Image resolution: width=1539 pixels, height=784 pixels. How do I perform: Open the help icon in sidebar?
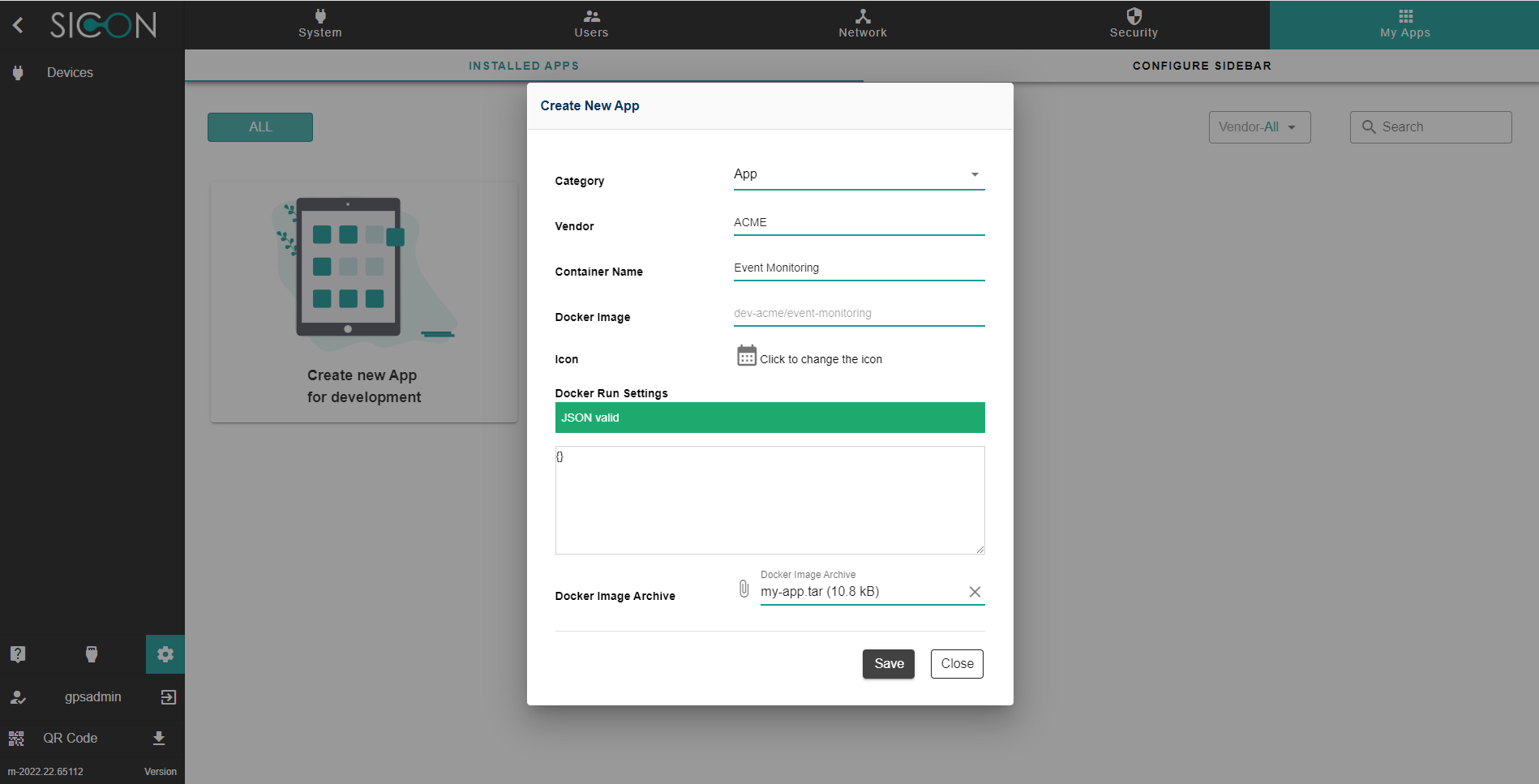(18, 654)
